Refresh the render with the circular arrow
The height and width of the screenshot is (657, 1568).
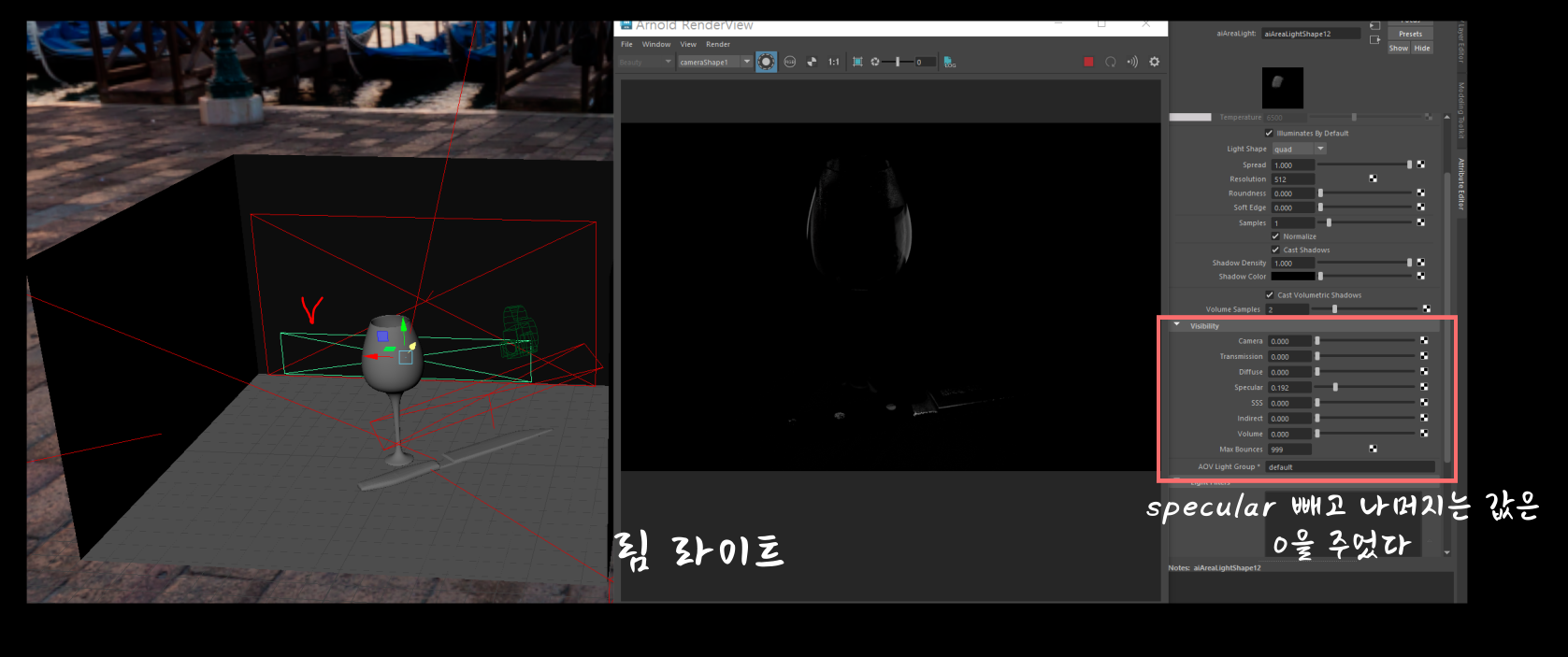(x=1111, y=62)
